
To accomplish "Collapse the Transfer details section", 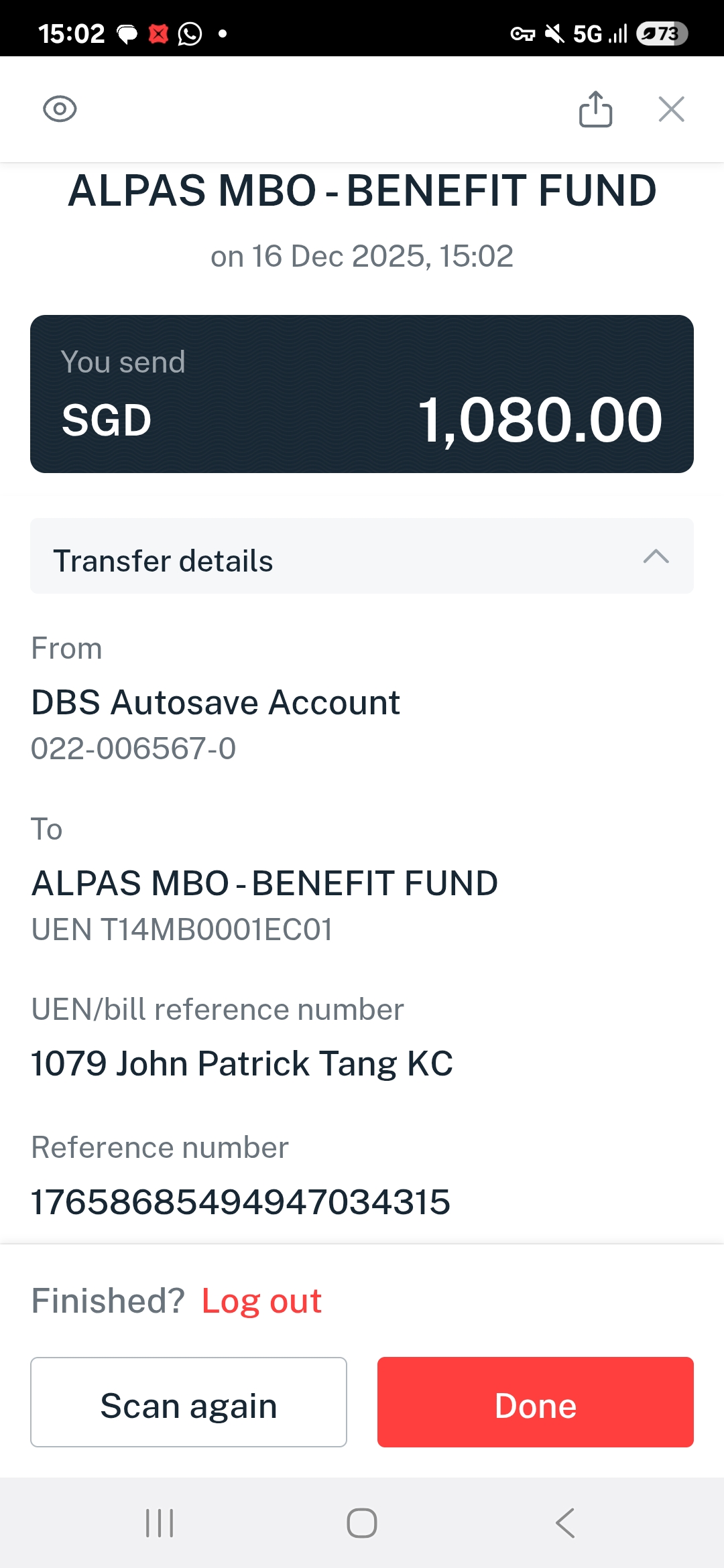I will [x=362, y=556].
